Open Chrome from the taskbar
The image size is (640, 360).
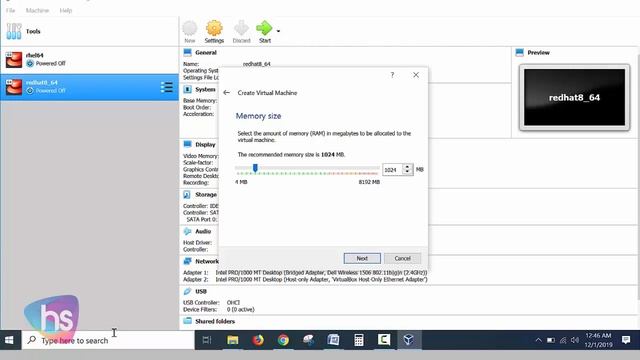(x=283, y=340)
